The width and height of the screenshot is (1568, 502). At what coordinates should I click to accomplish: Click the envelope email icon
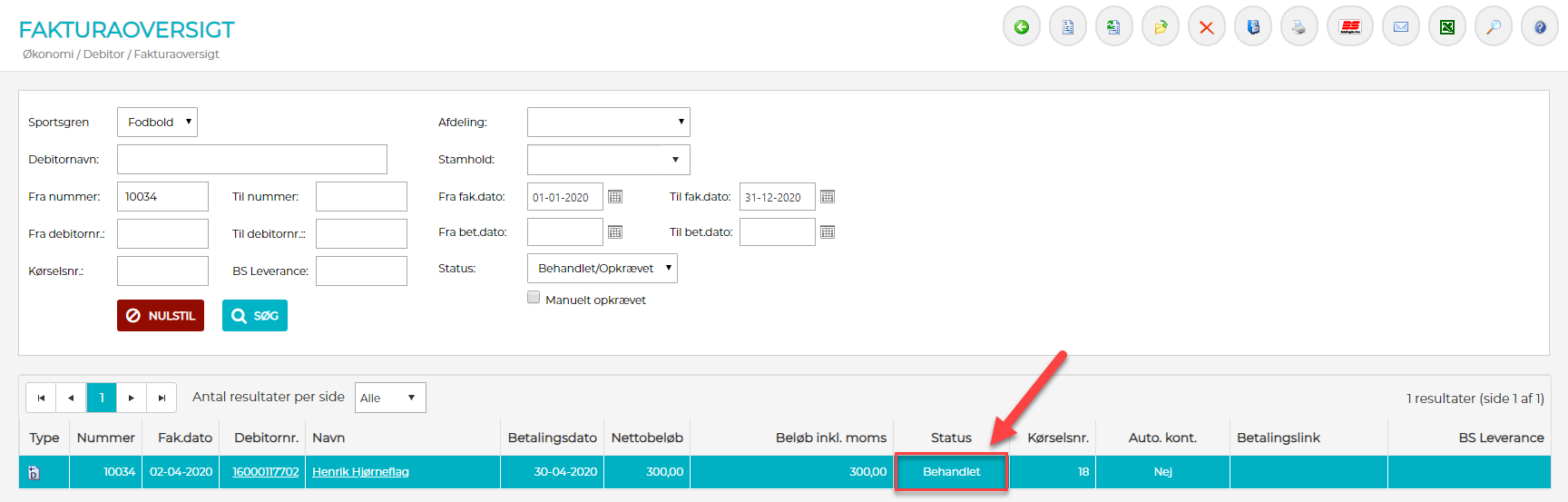point(1400,27)
